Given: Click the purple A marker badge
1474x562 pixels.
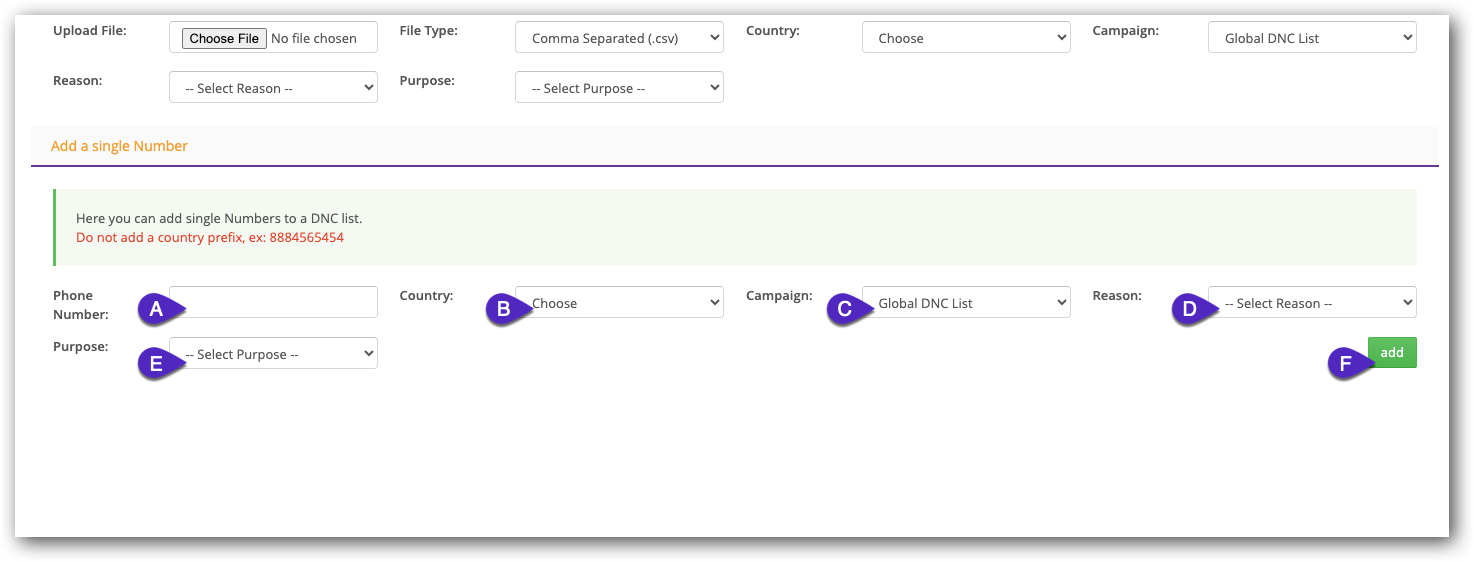Looking at the screenshot, I should (x=157, y=310).
